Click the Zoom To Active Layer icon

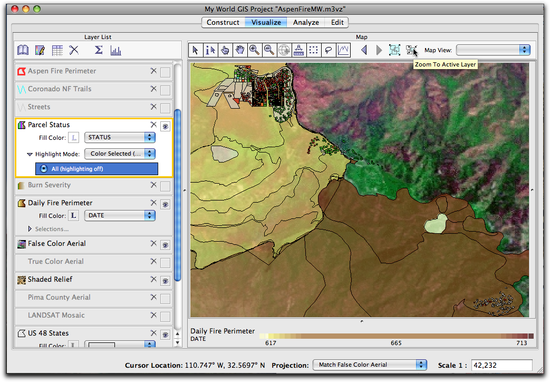[411, 50]
